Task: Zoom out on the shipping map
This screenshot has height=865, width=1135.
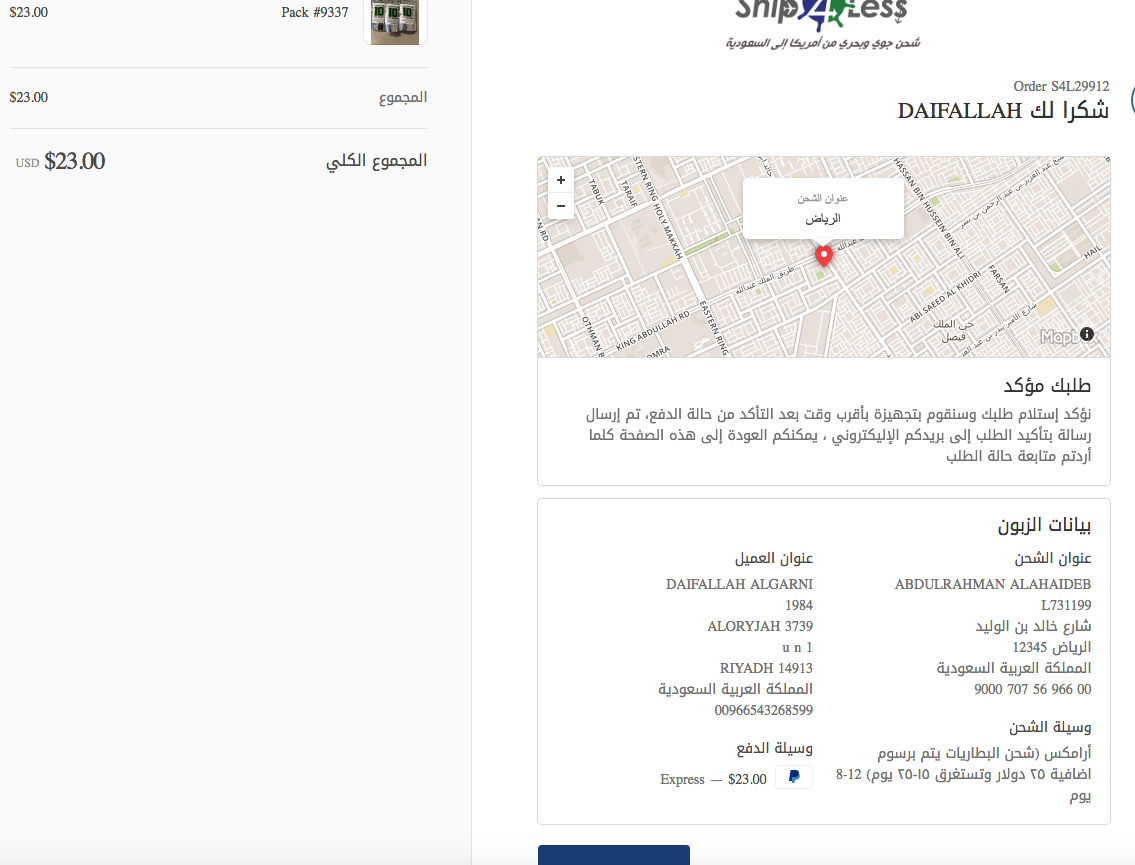Action: pyautogui.click(x=560, y=206)
